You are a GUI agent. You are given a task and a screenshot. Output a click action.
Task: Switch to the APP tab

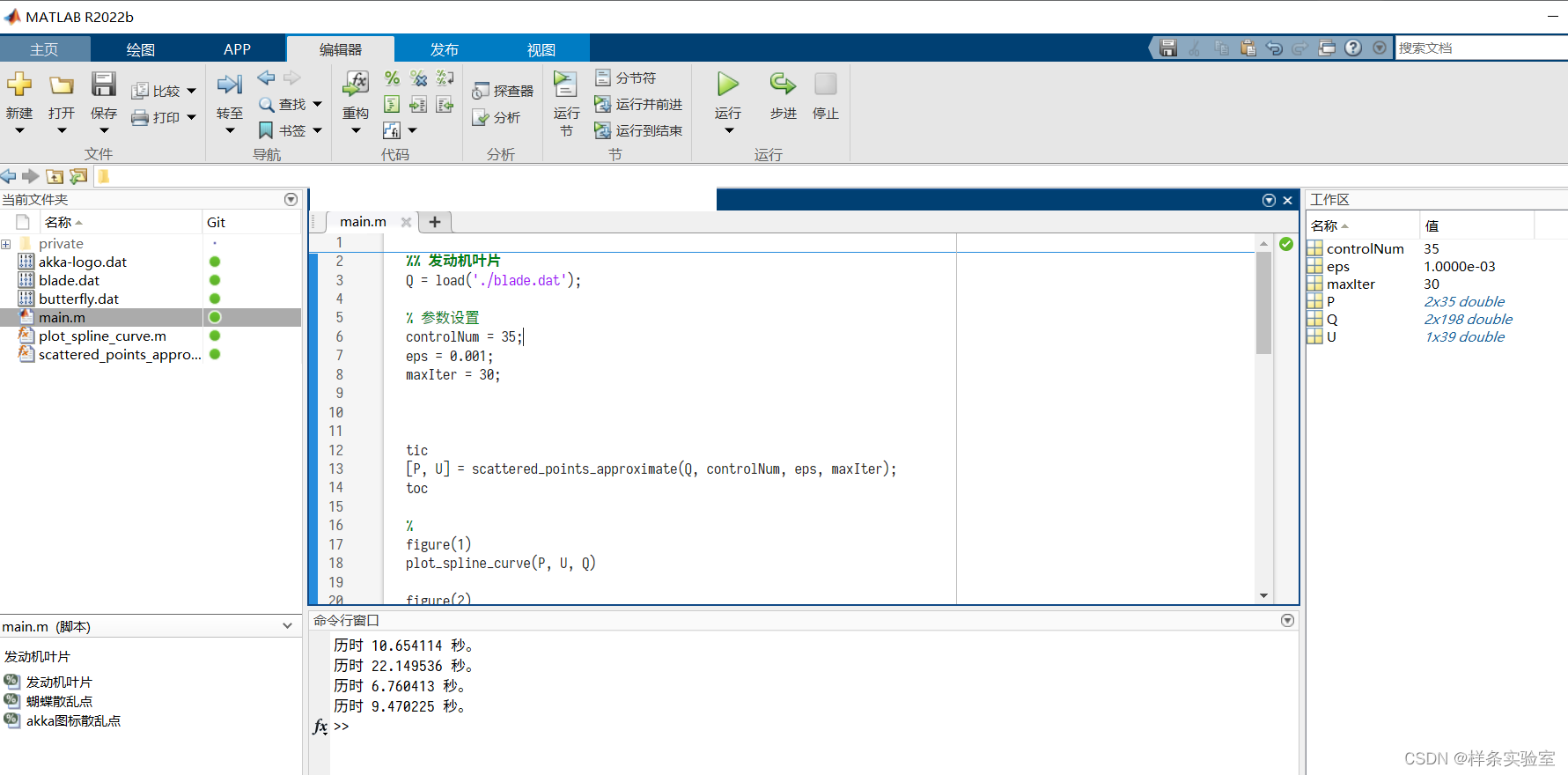point(238,49)
